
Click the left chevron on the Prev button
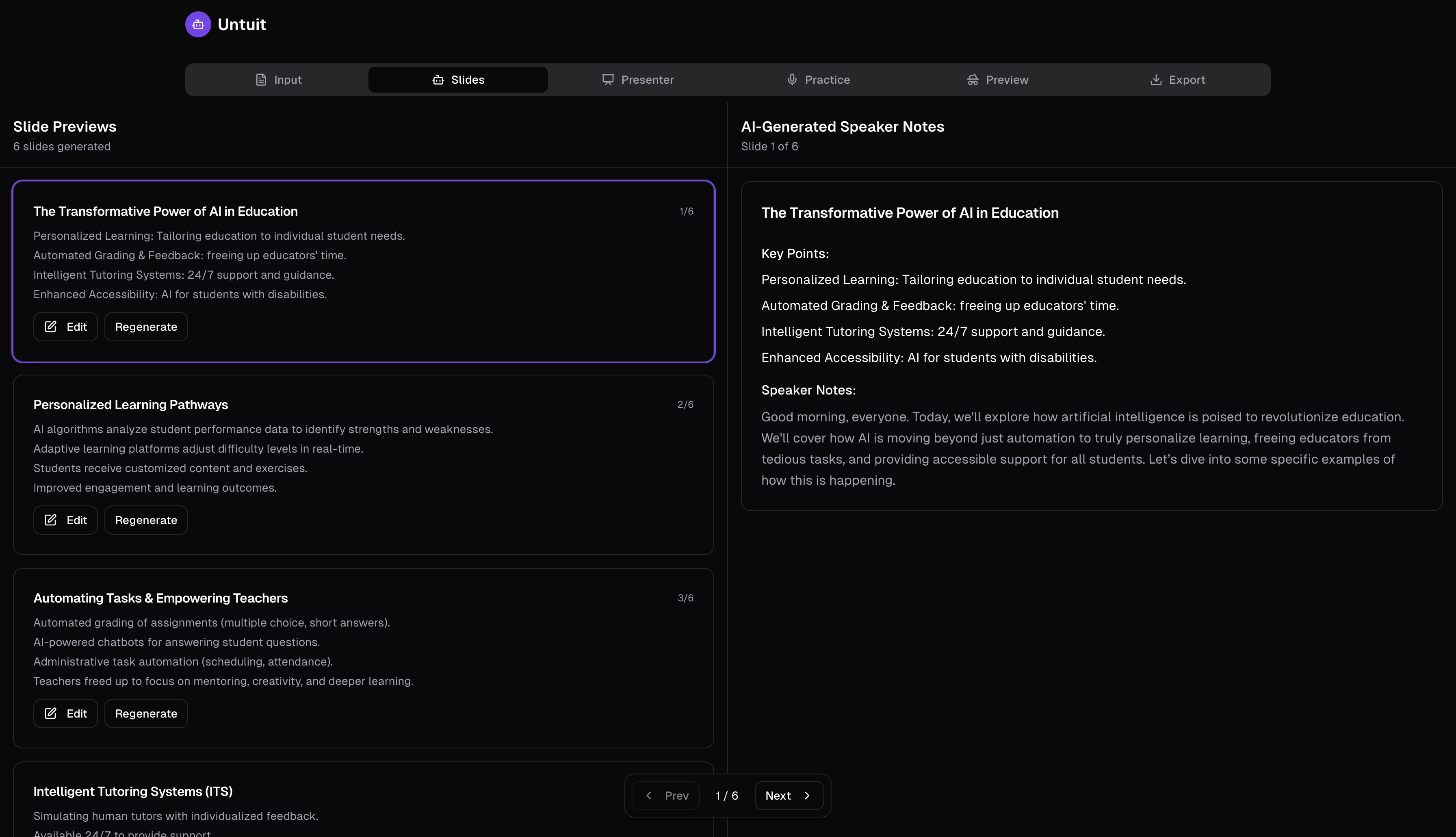pos(649,796)
